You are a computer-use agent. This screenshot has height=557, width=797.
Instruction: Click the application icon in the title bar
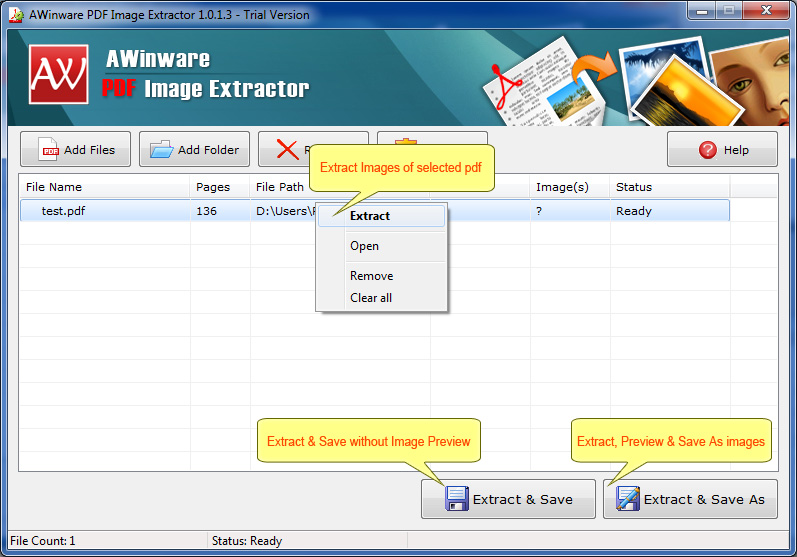click(x=16, y=15)
